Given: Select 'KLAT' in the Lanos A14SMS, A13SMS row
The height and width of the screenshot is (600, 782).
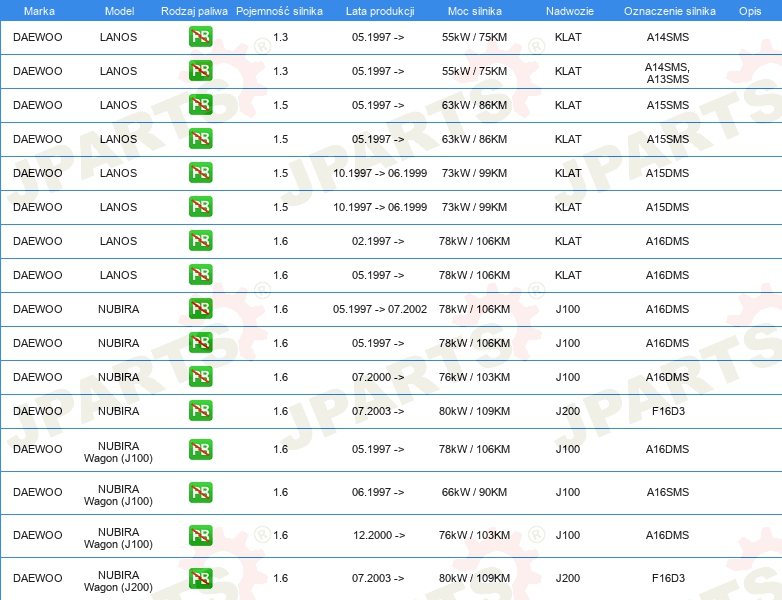Looking at the screenshot, I should coord(568,71).
